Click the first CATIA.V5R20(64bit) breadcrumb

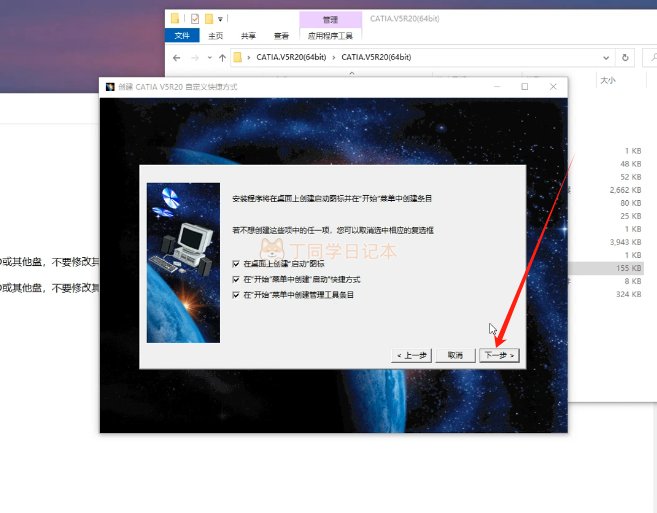[291, 57]
